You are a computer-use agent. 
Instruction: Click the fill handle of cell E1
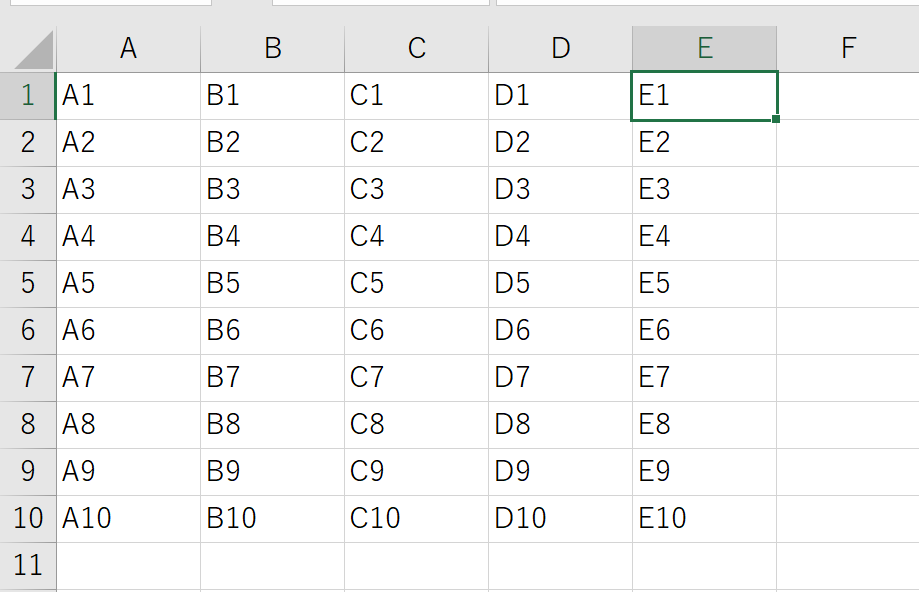point(776,119)
